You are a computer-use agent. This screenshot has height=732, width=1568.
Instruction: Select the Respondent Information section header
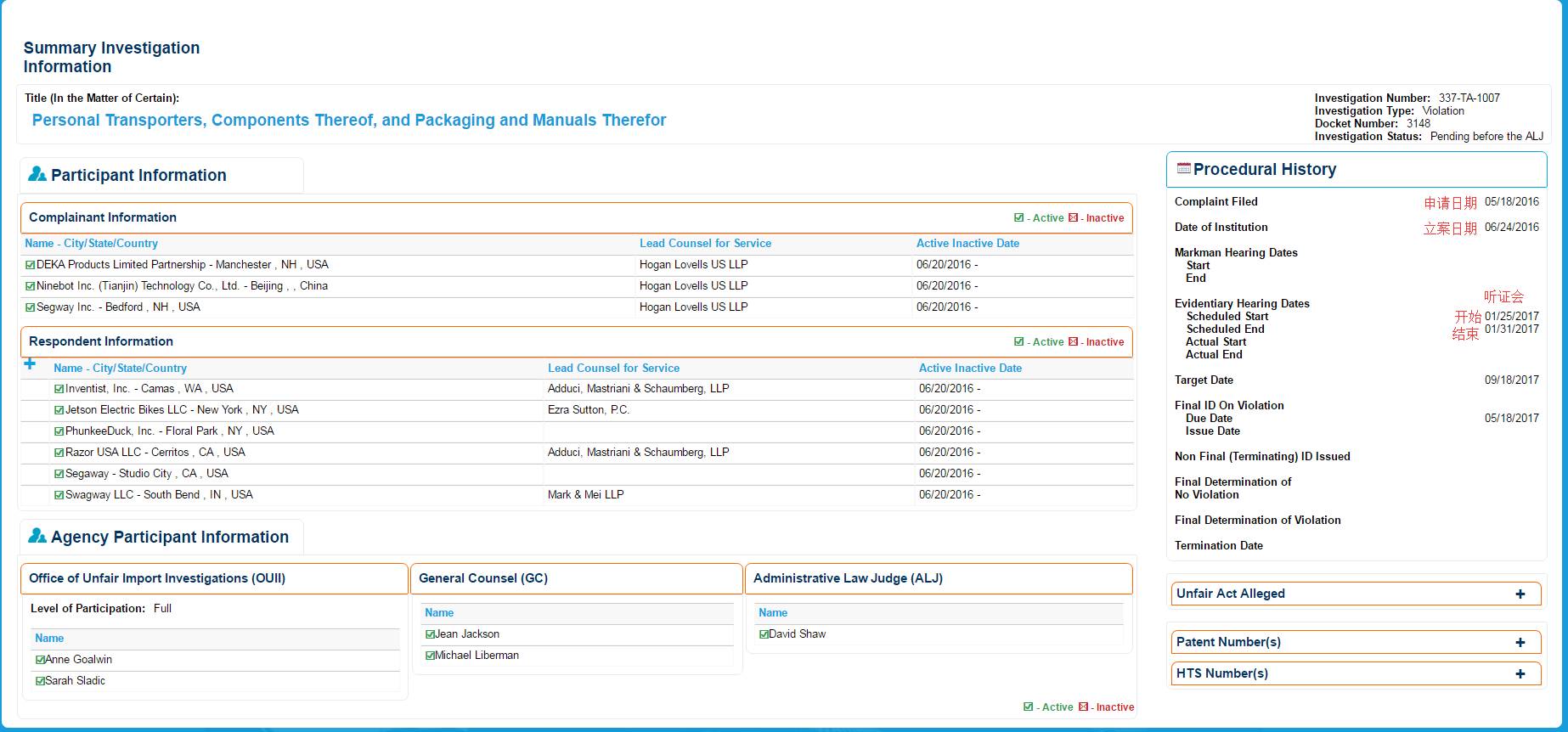[577, 342]
